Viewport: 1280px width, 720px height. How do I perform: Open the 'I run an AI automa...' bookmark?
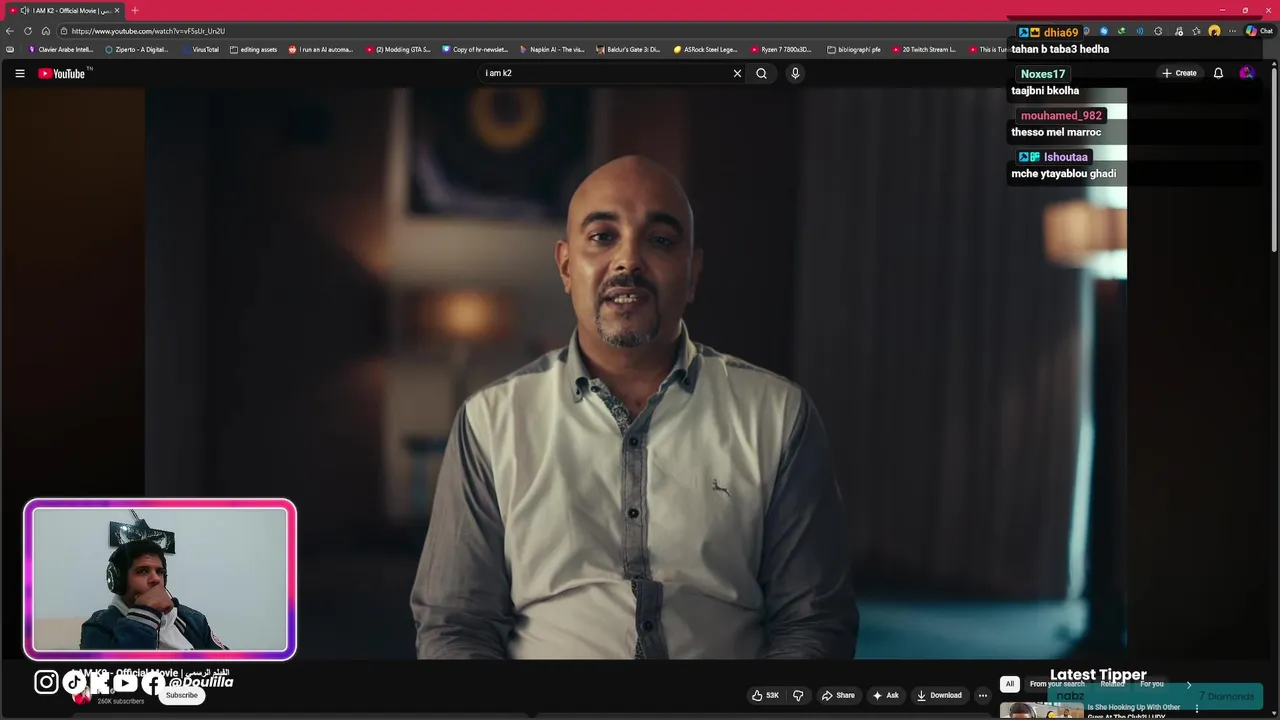(320, 49)
